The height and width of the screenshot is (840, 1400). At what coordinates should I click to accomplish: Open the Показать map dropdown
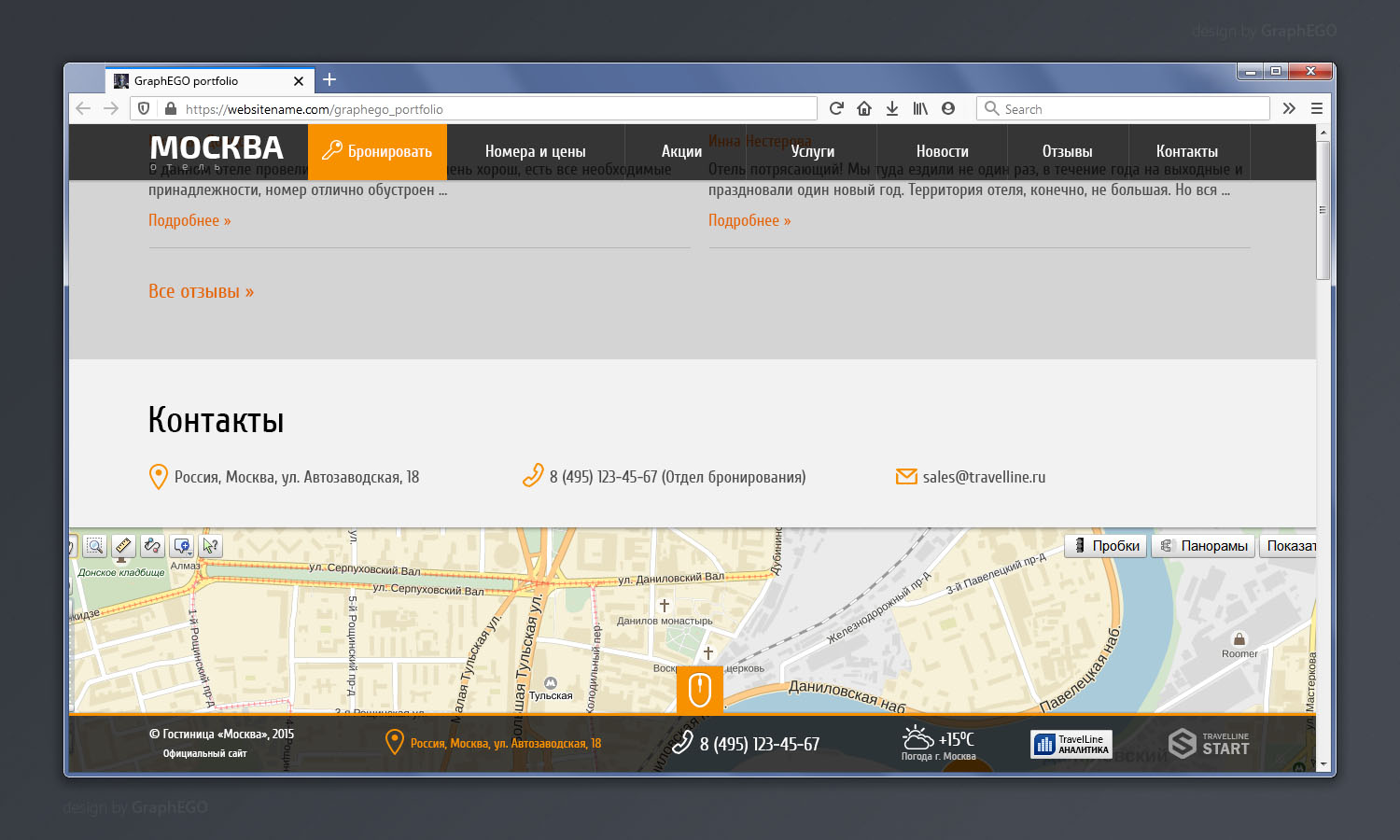1288,546
